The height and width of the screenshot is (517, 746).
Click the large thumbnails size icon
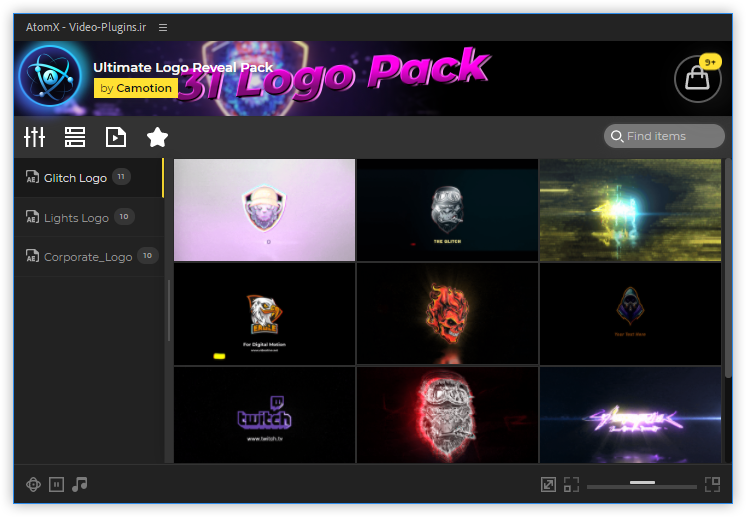[x=712, y=485]
